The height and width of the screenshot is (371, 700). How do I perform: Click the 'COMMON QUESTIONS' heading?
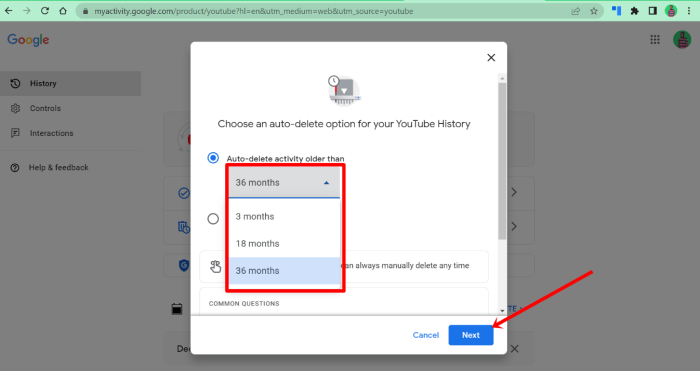coord(244,304)
